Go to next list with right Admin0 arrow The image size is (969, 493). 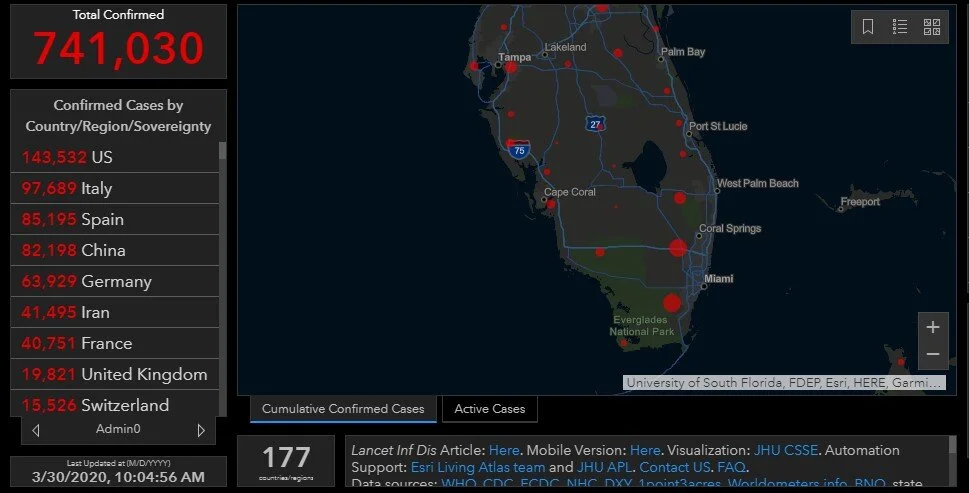pyautogui.click(x=201, y=430)
